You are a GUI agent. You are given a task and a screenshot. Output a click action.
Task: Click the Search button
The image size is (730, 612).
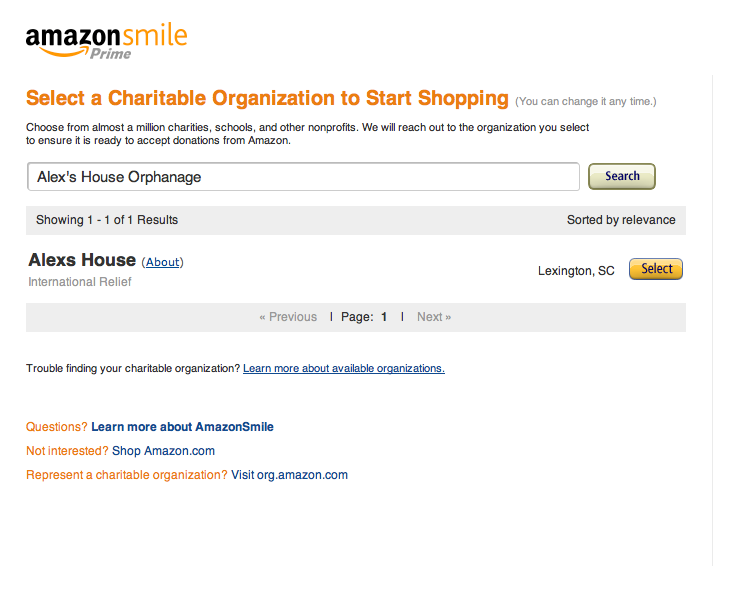point(622,176)
